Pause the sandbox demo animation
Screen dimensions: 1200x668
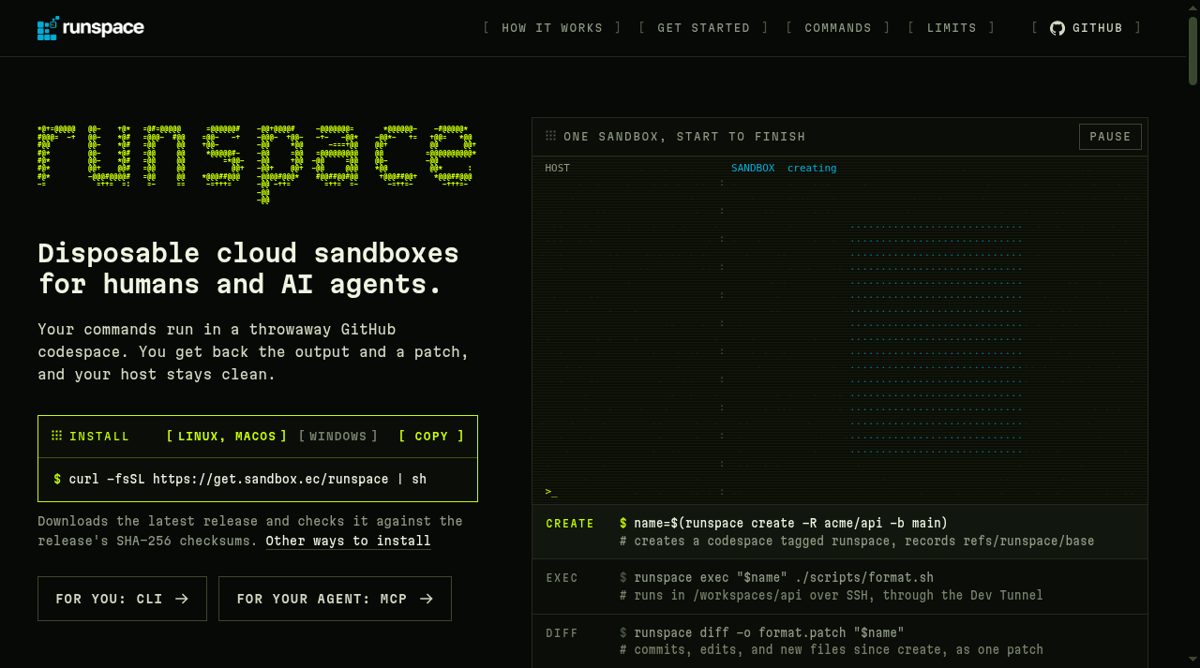coord(1110,136)
